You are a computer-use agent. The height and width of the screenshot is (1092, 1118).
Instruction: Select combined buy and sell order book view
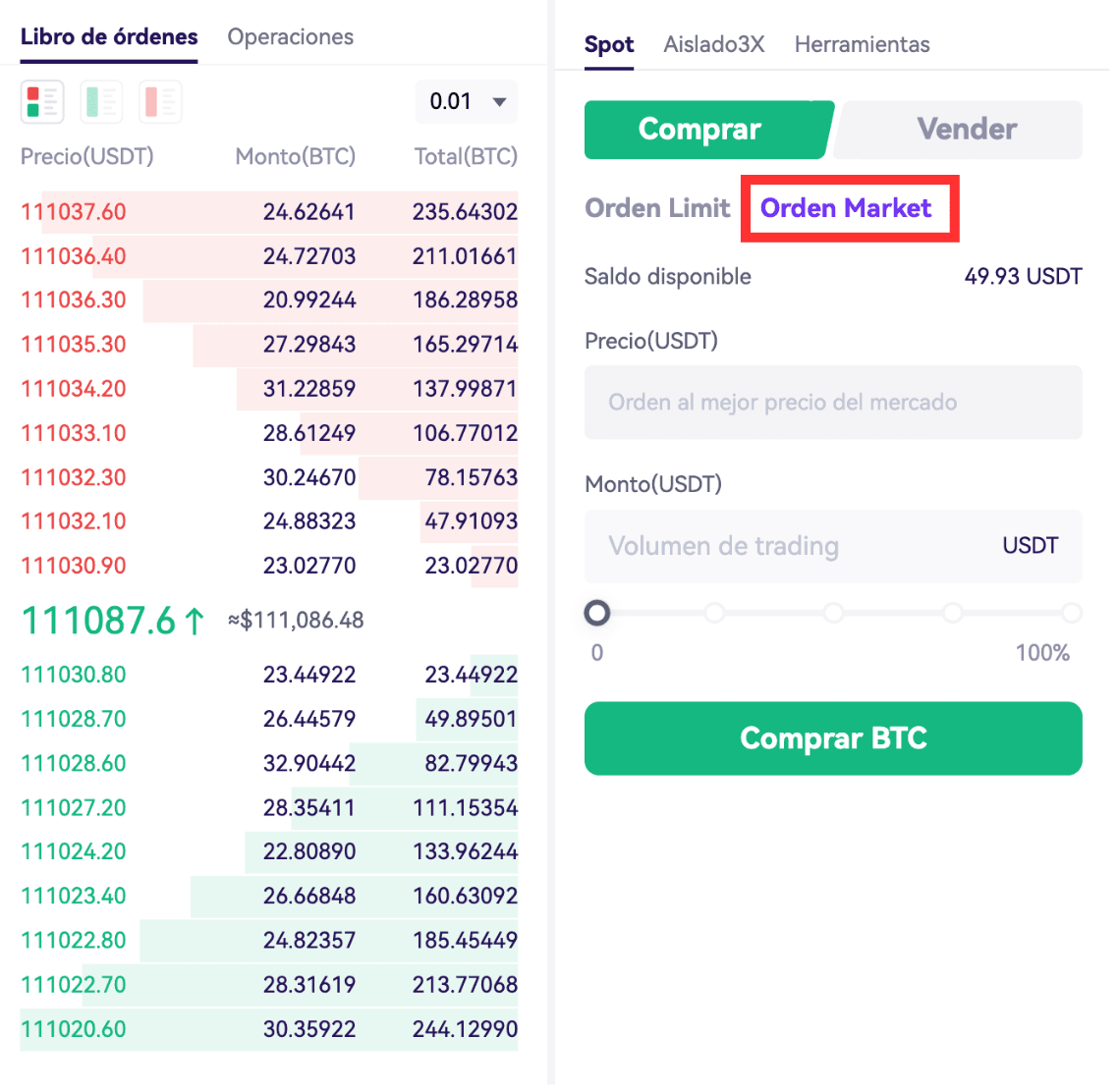tap(42, 102)
